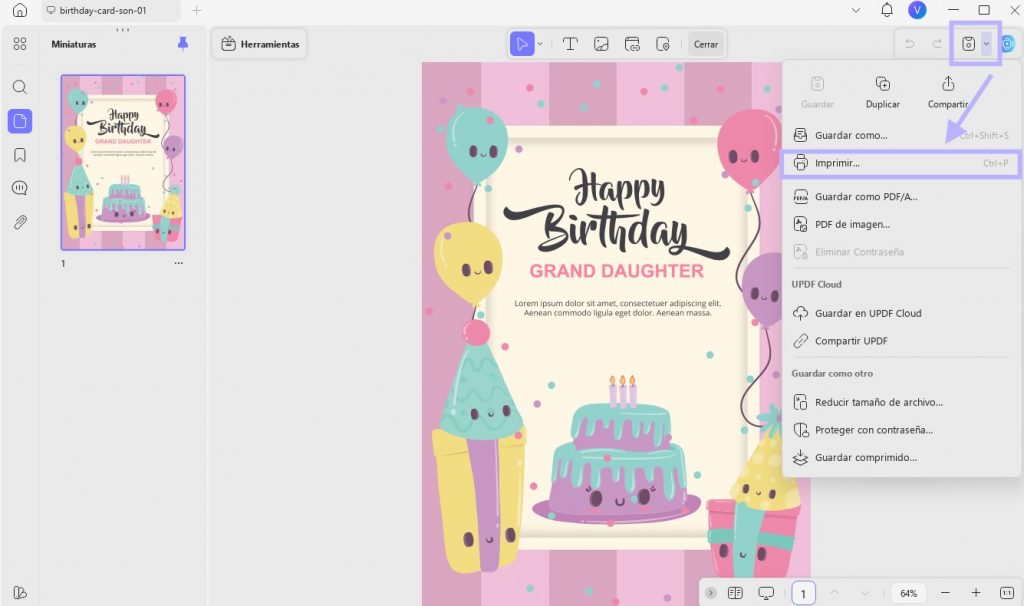Expand the select tool dropdown arrow
Viewport: 1024px width, 606px height.
click(x=540, y=44)
